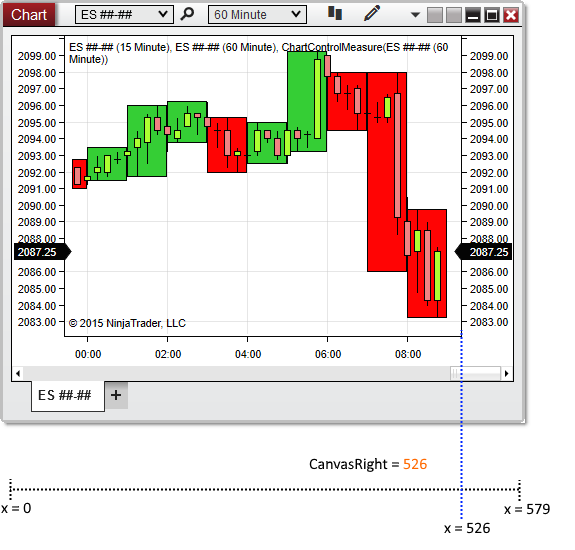Switch to the ES ##-## chart tab
The height and width of the screenshot is (550, 575).
click(68, 396)
